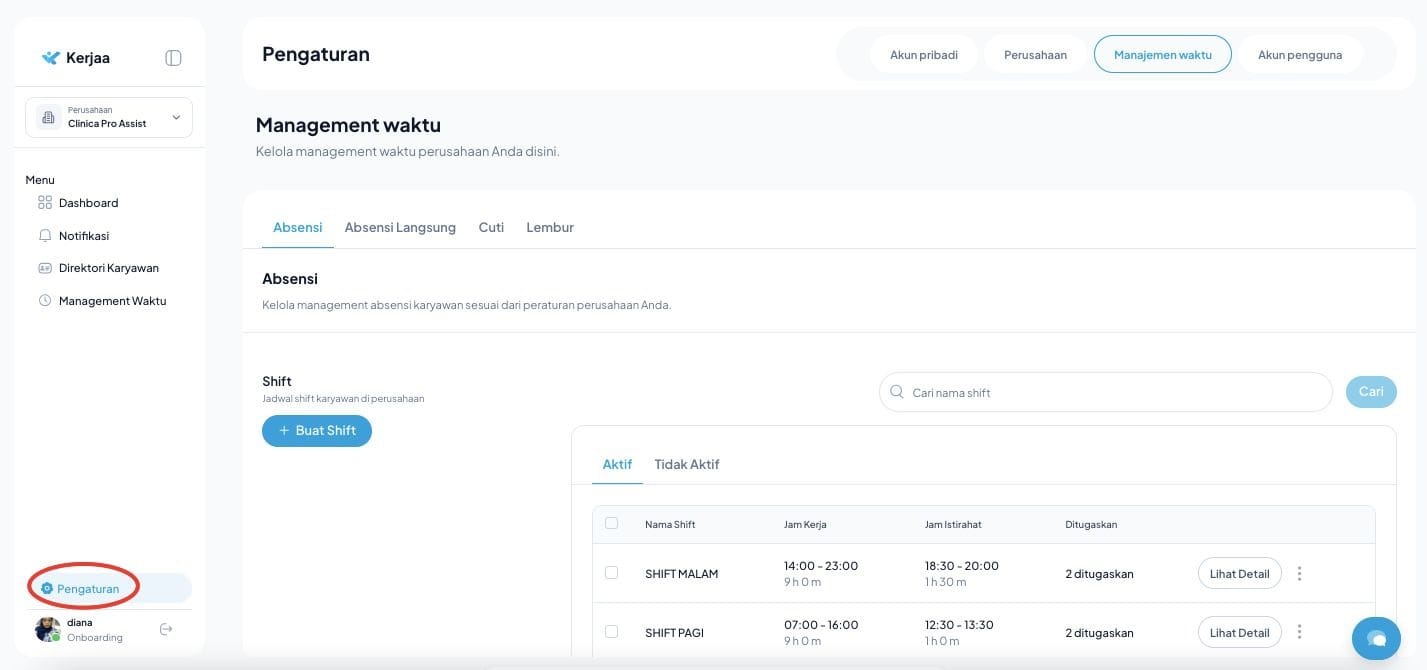Open the Dashboard grid icon

pyautogui.click(x=45, y=203)
